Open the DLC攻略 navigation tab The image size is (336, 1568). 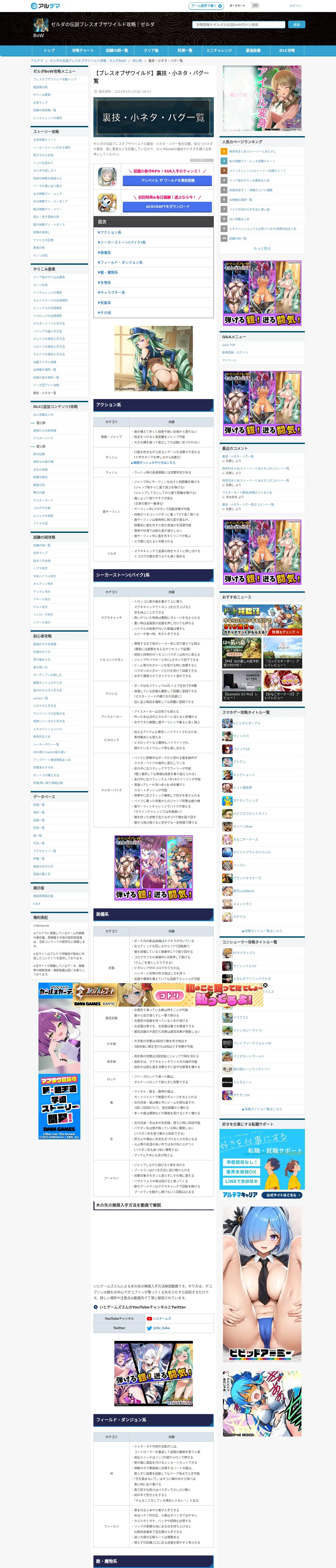pyautogui.click(x=287, y=50)
